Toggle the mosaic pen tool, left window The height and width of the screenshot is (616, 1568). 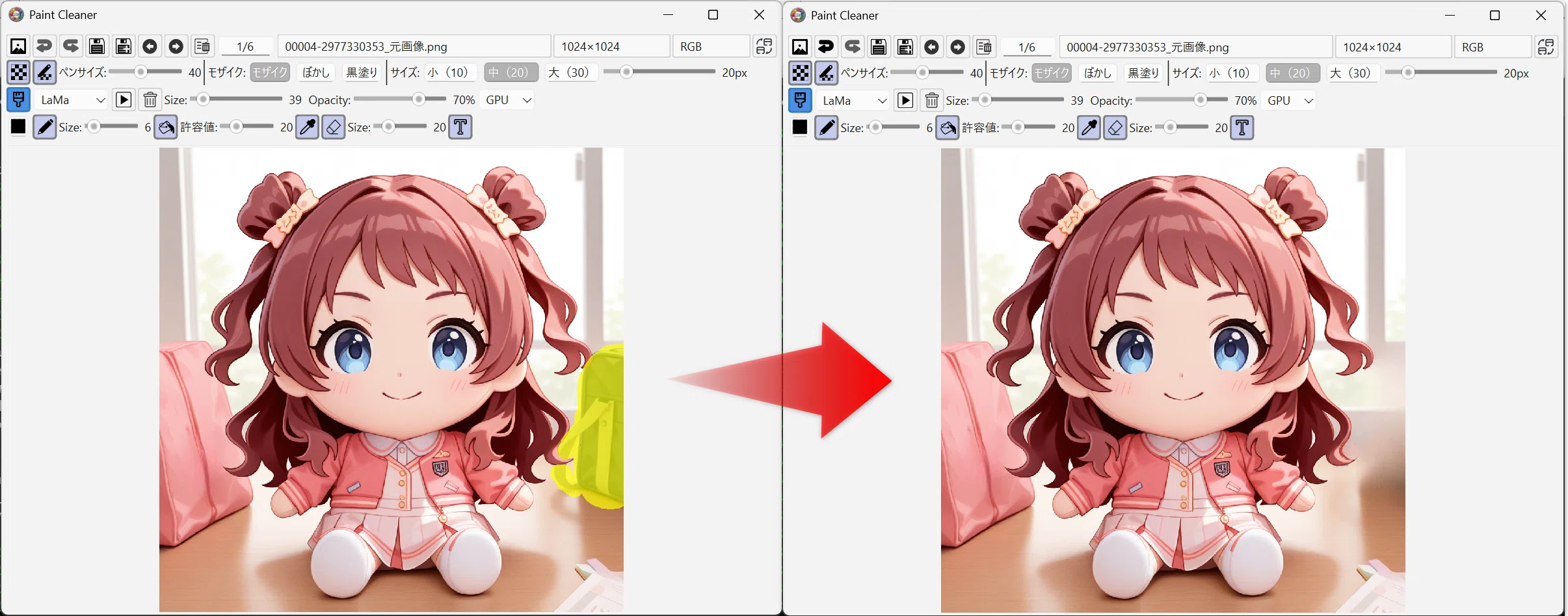[44, 72]
